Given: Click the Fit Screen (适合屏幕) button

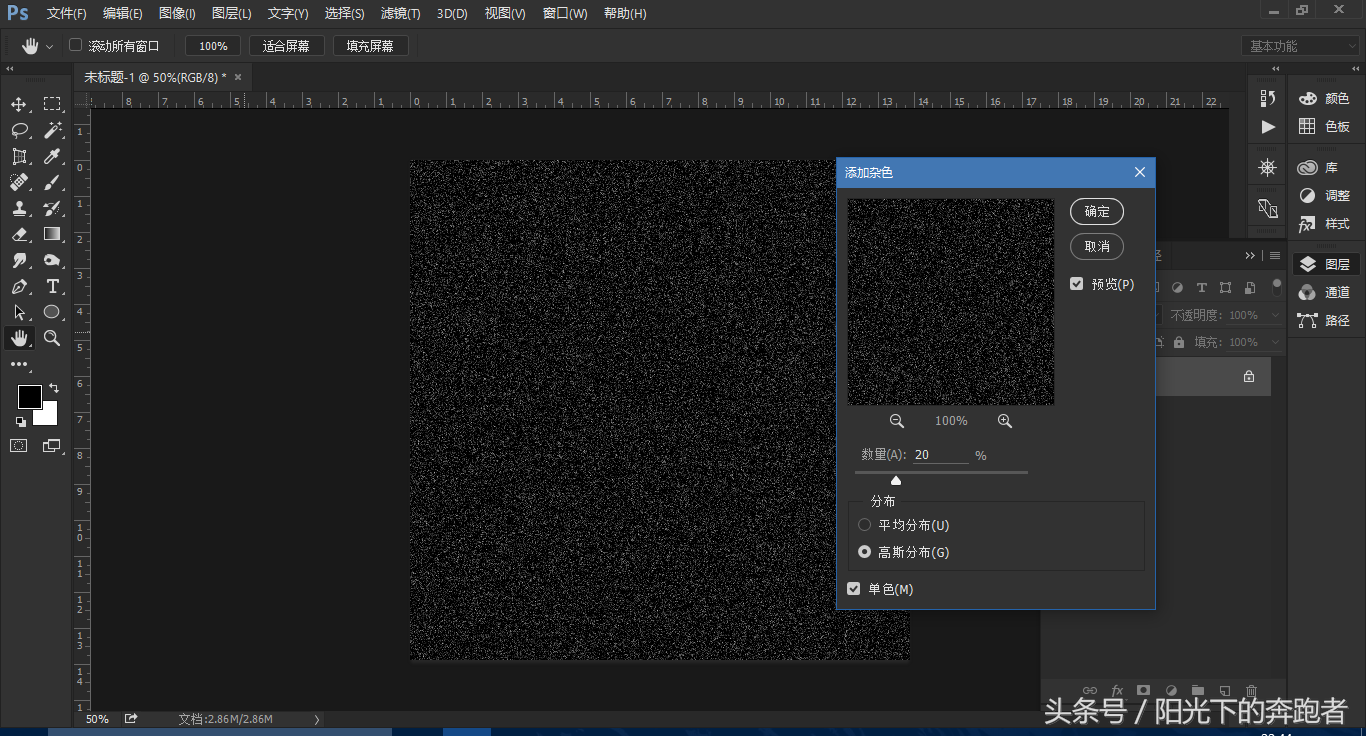Looking at the screenshot, I should 287,46.
